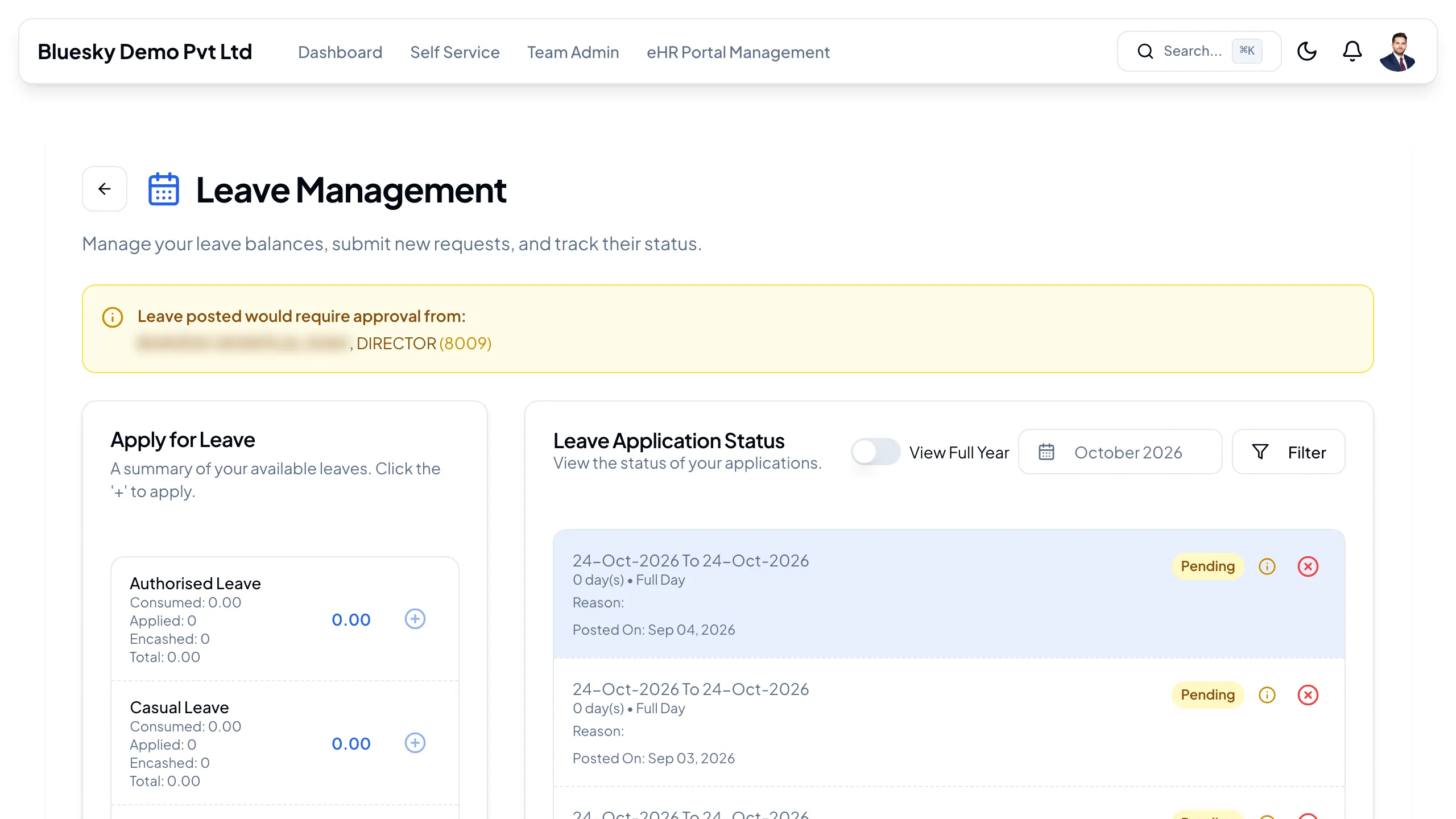Viewport: 1456px width, 819px height.
Task: Open Self Service menu
Action: (x=455, y=52)
